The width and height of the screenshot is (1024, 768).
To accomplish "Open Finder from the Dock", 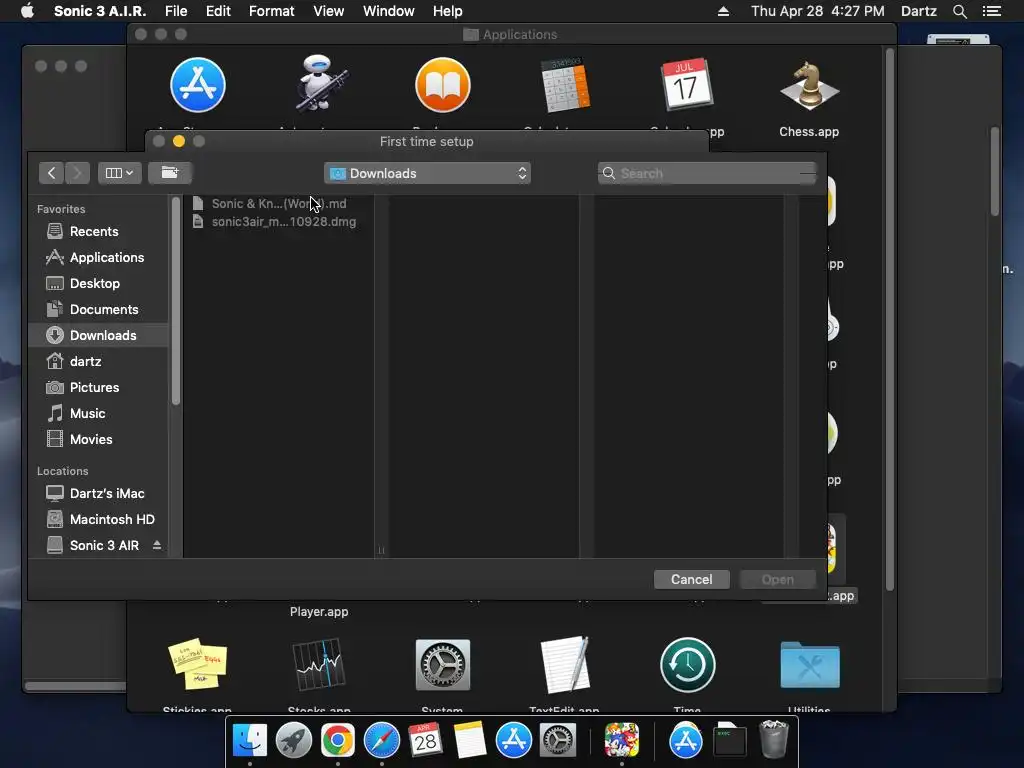I will tap(250, 741).
